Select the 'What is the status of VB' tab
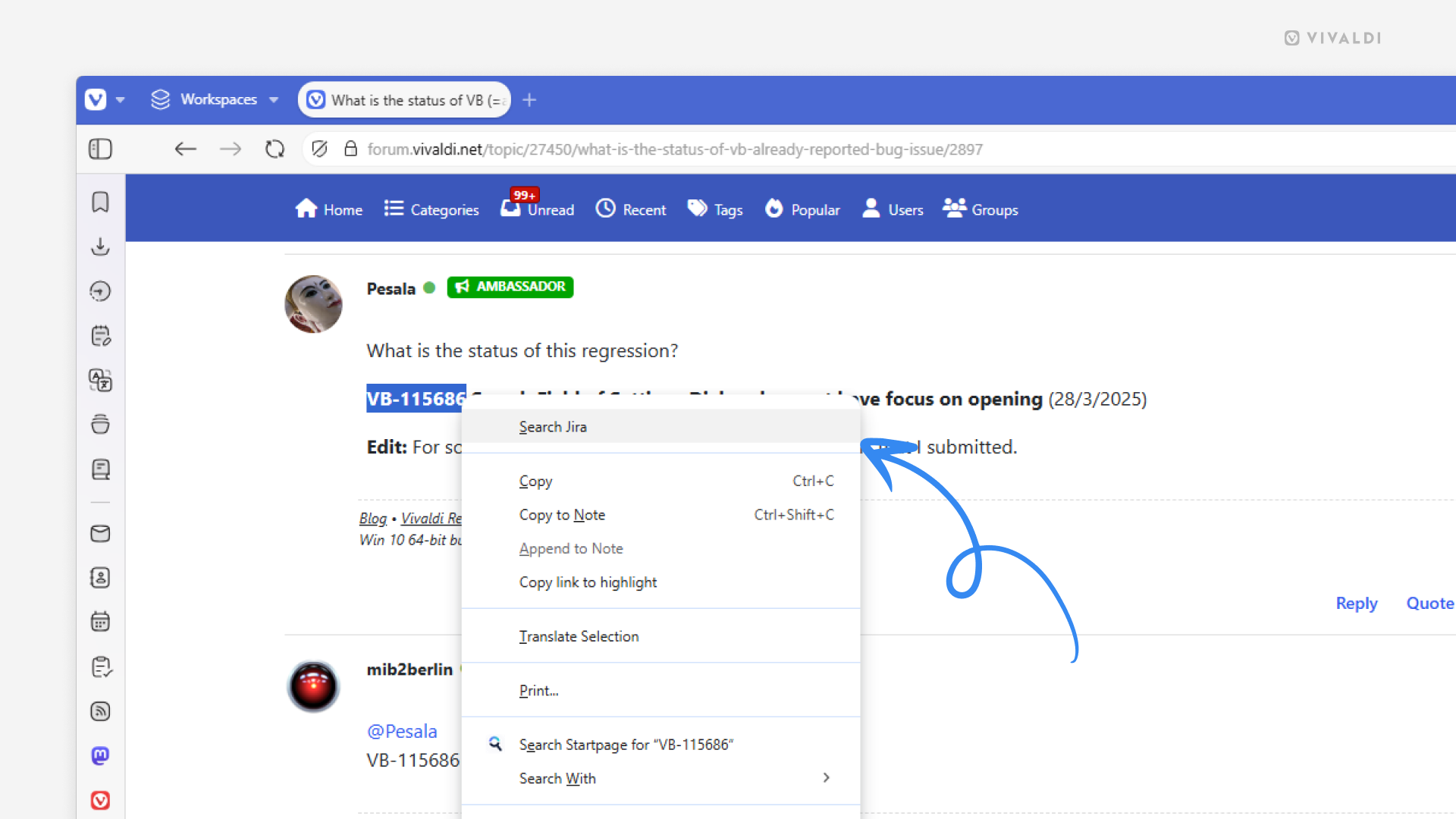Viewport: 1456px width, 819px height. click(404, 100)
